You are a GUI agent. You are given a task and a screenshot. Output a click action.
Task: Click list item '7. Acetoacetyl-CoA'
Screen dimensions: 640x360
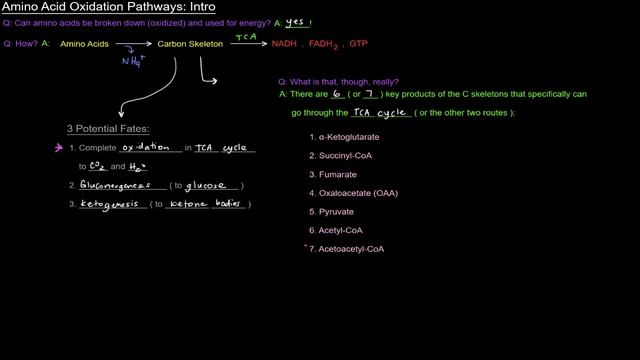[x=347, y=249]
